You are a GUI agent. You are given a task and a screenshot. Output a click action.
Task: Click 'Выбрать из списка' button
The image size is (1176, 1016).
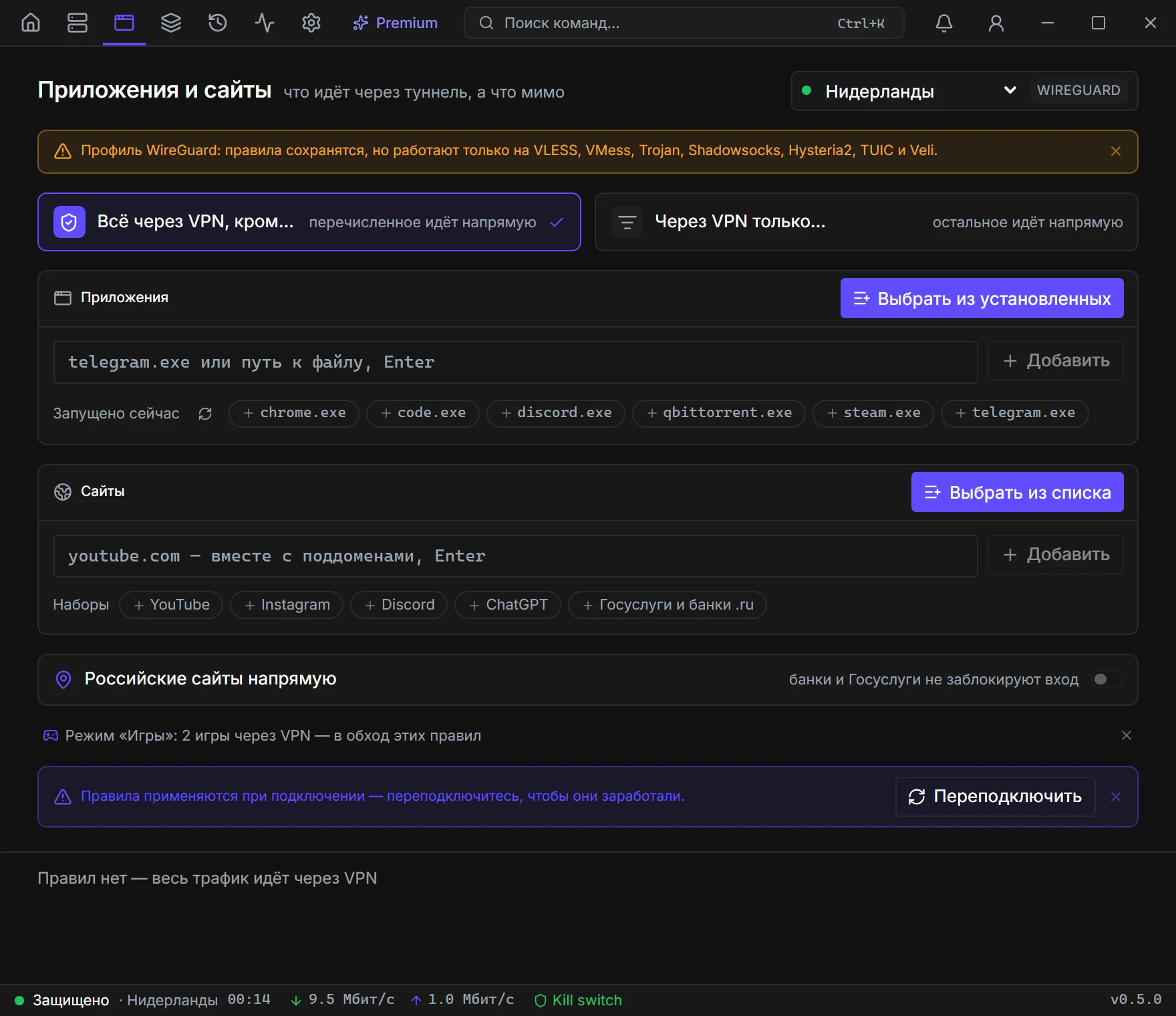click(1018, 492)
